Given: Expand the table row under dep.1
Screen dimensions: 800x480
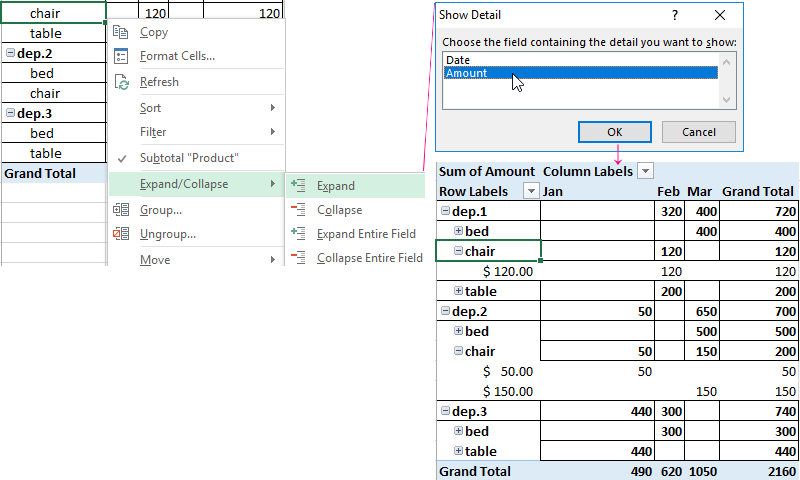Looking at the screenshot, I should pos(459,291).
